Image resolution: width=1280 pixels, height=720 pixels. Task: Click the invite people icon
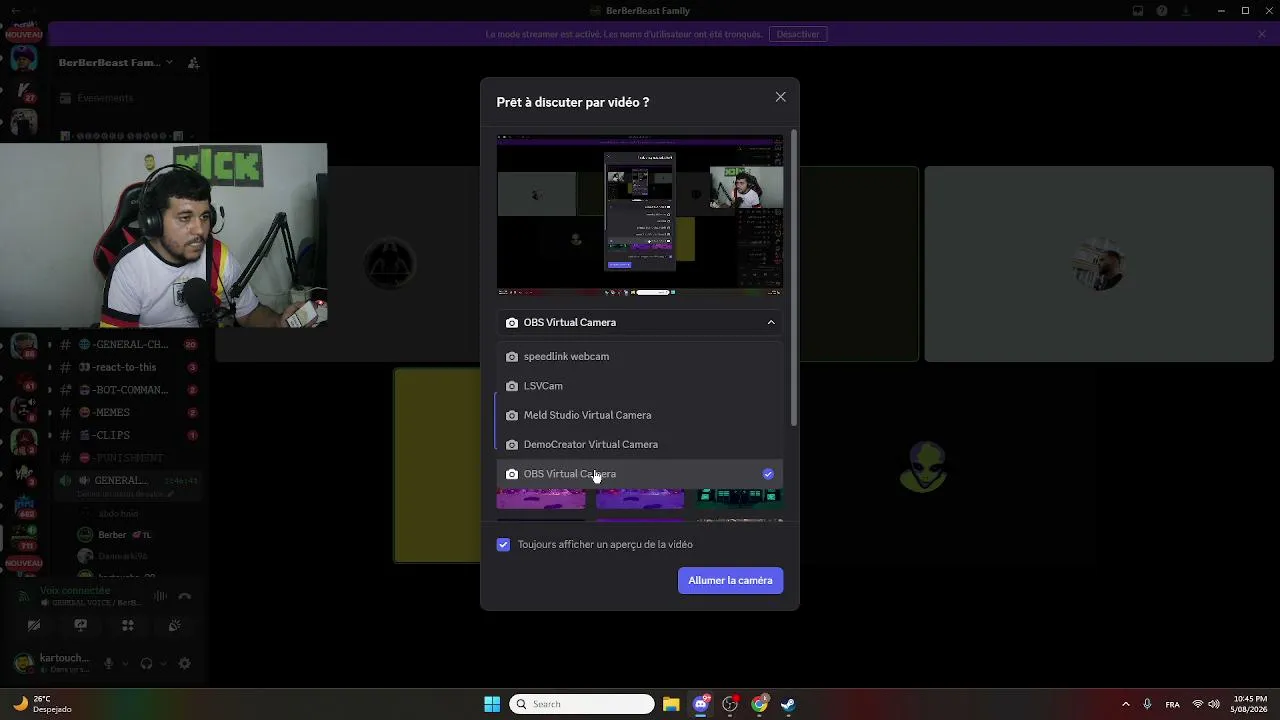pyautogui.click(x=193, y=63)
